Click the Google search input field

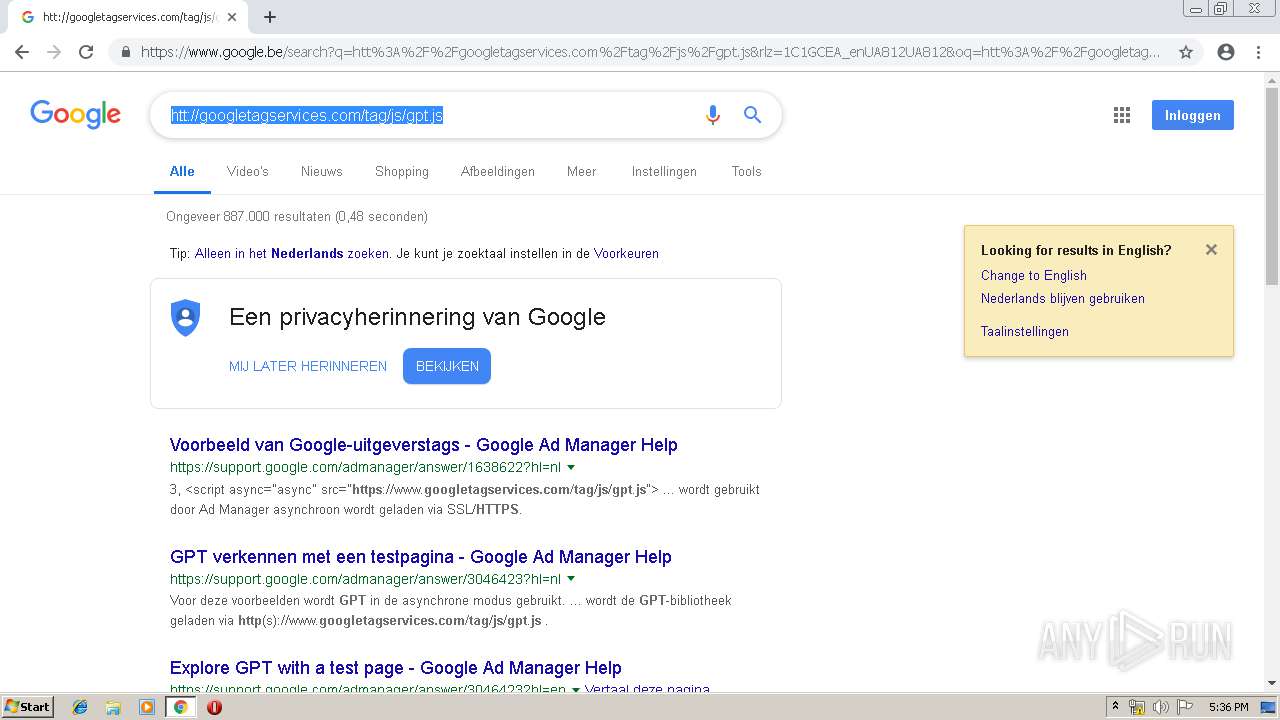pos(430,115)
